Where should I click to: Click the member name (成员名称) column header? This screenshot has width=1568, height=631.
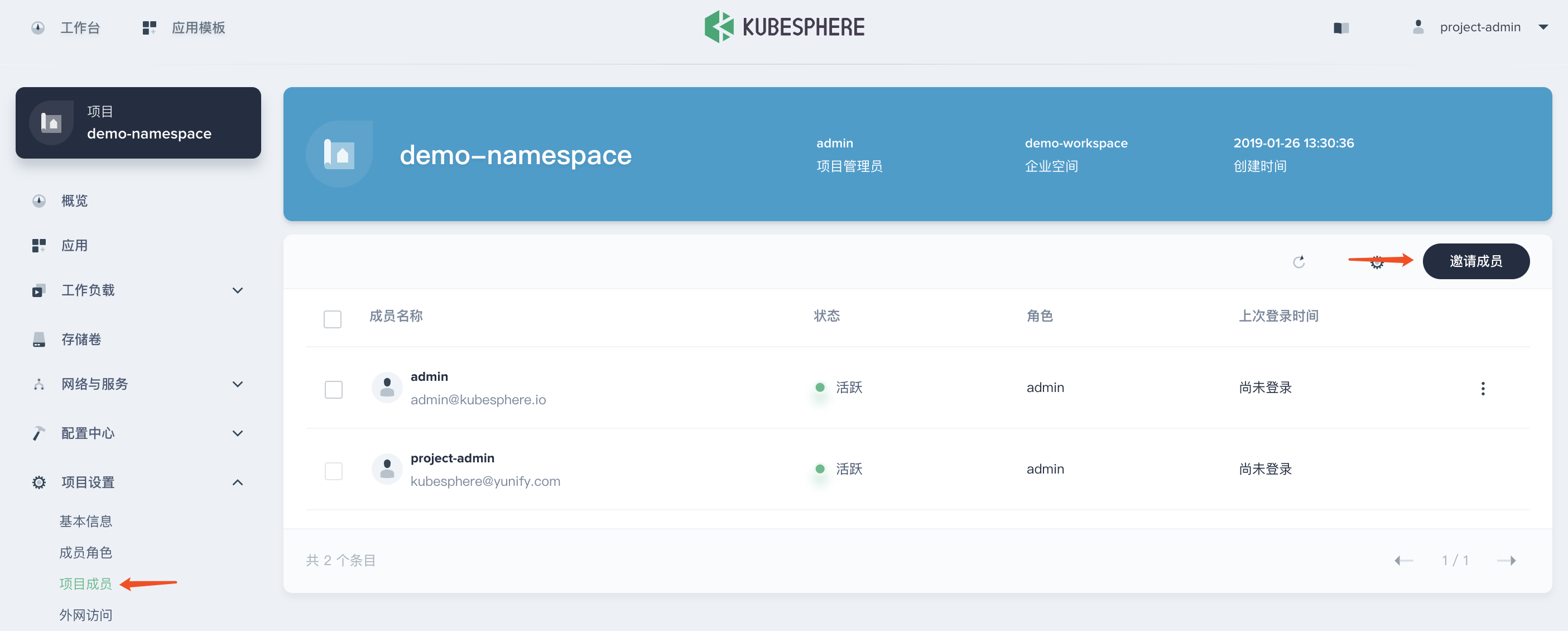396,316
